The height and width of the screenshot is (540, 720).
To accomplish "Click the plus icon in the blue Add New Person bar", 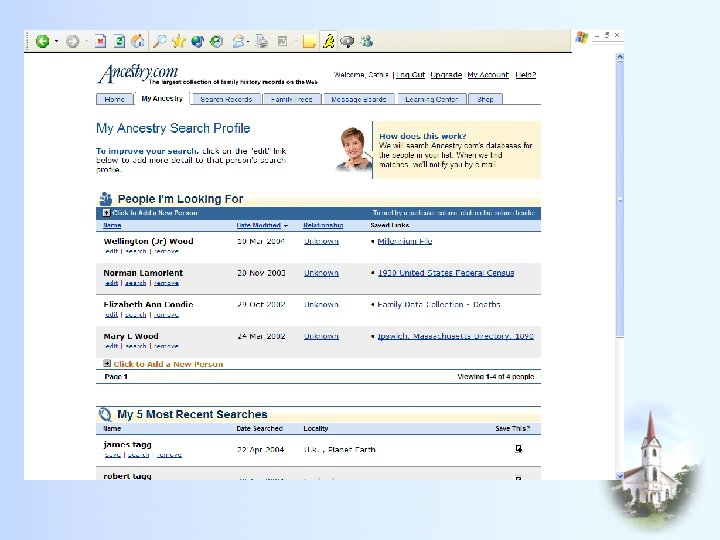I will [x=107, y=213].
